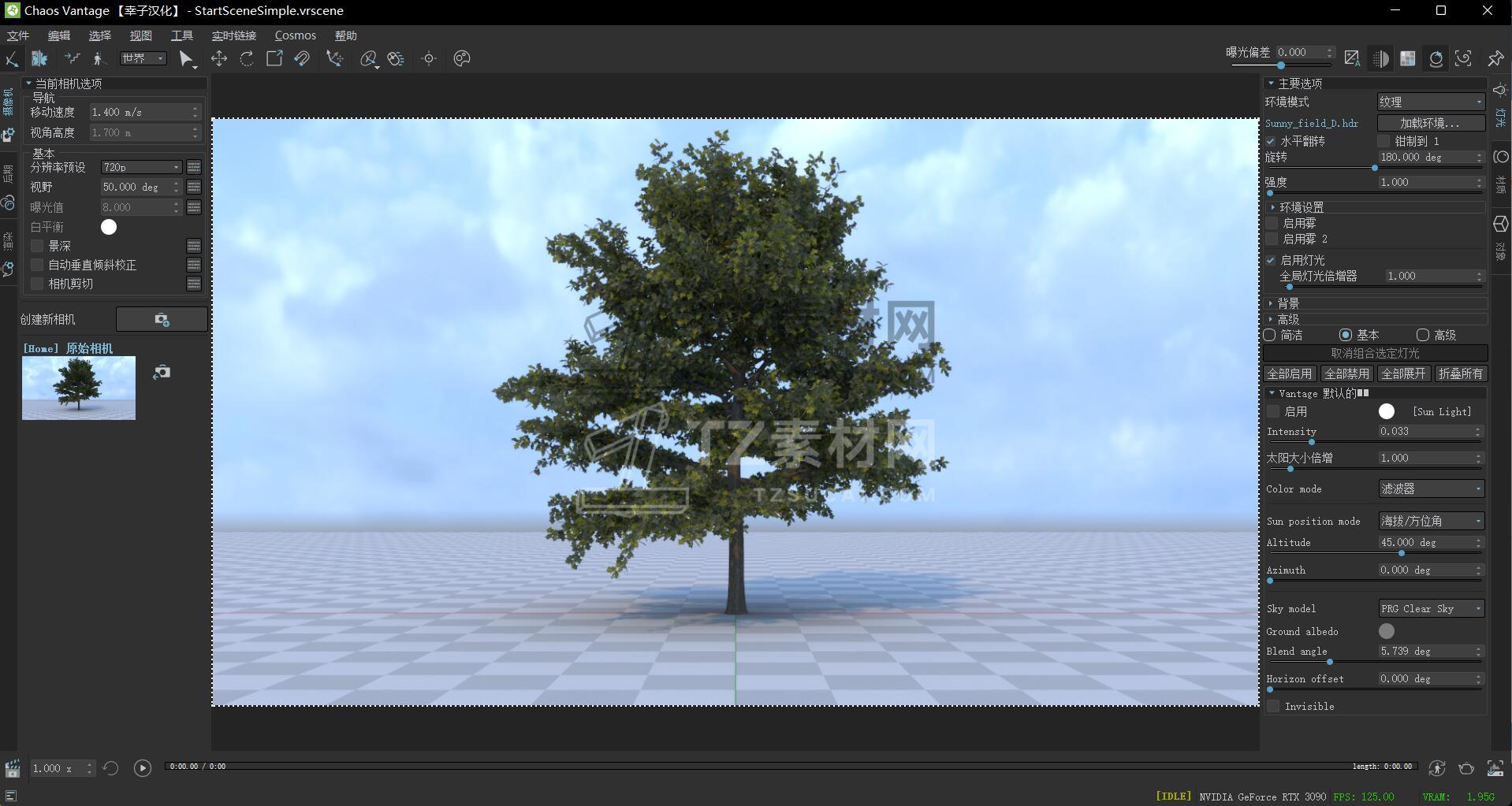Screen dimensions: 1512x806
Task: Click the 折叠所有 button
Action: tap(1461, 373)
